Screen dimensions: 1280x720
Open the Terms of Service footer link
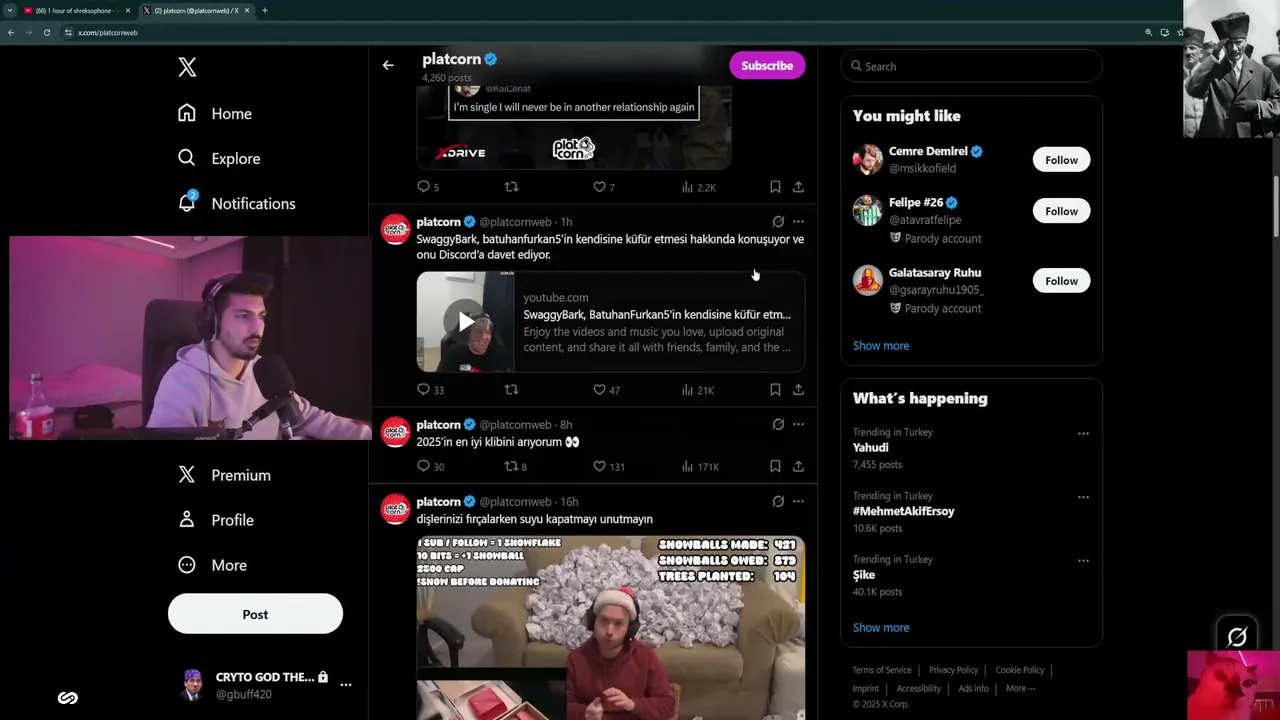pyautogui.click(x=882, y=670)
